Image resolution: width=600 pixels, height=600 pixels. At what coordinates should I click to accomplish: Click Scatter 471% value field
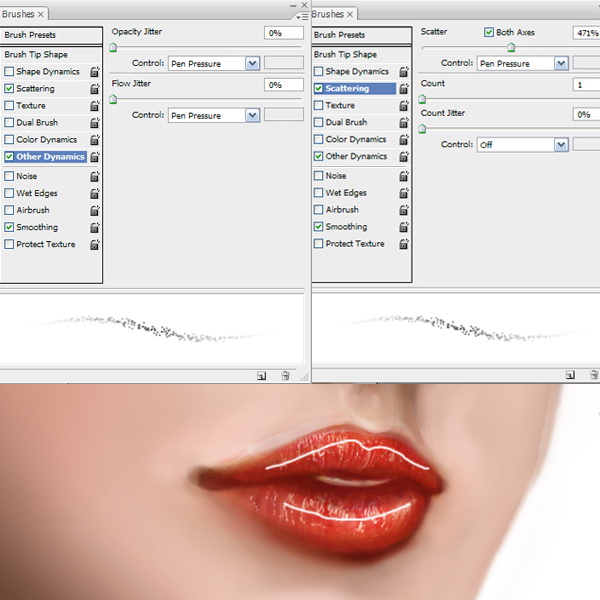pos(586,33)
